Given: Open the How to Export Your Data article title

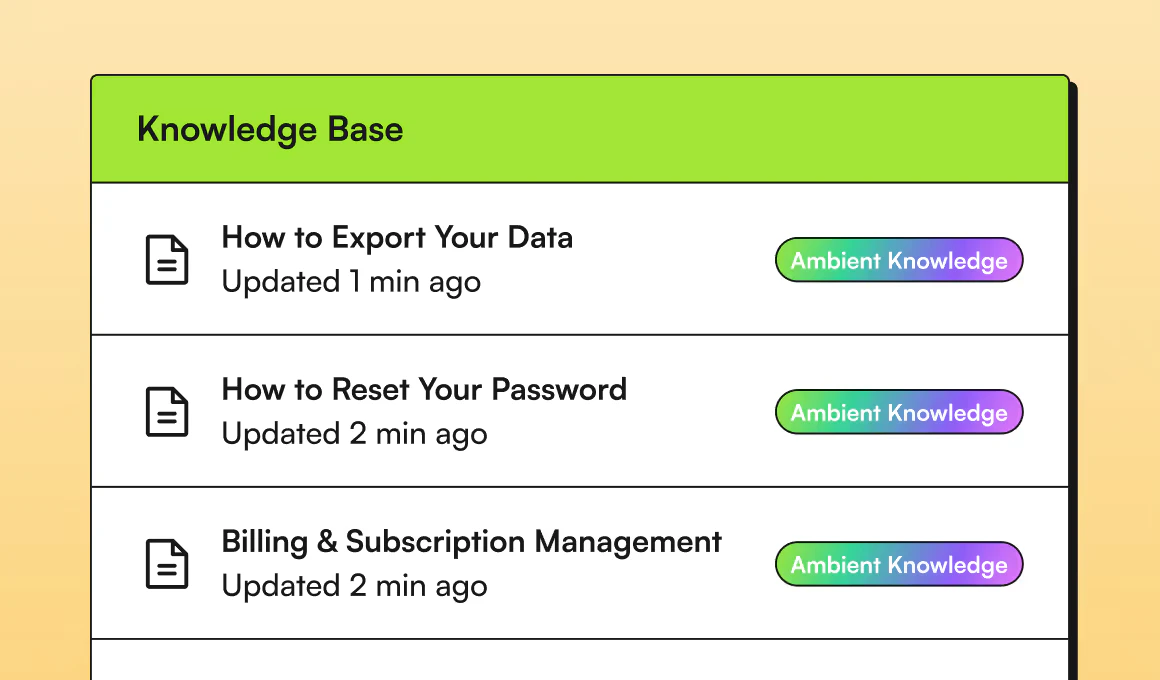Looking at the screenshot, I should click(x=397, y=238).
